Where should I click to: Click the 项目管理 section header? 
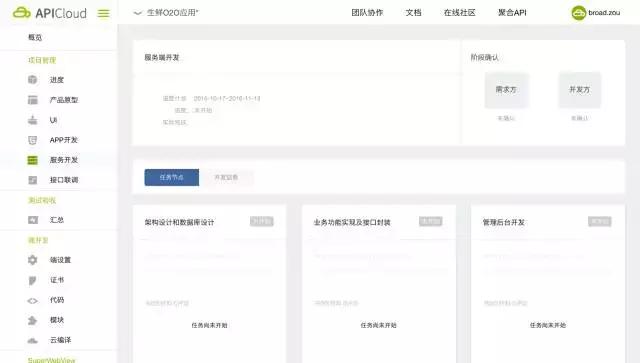(42, 60)
